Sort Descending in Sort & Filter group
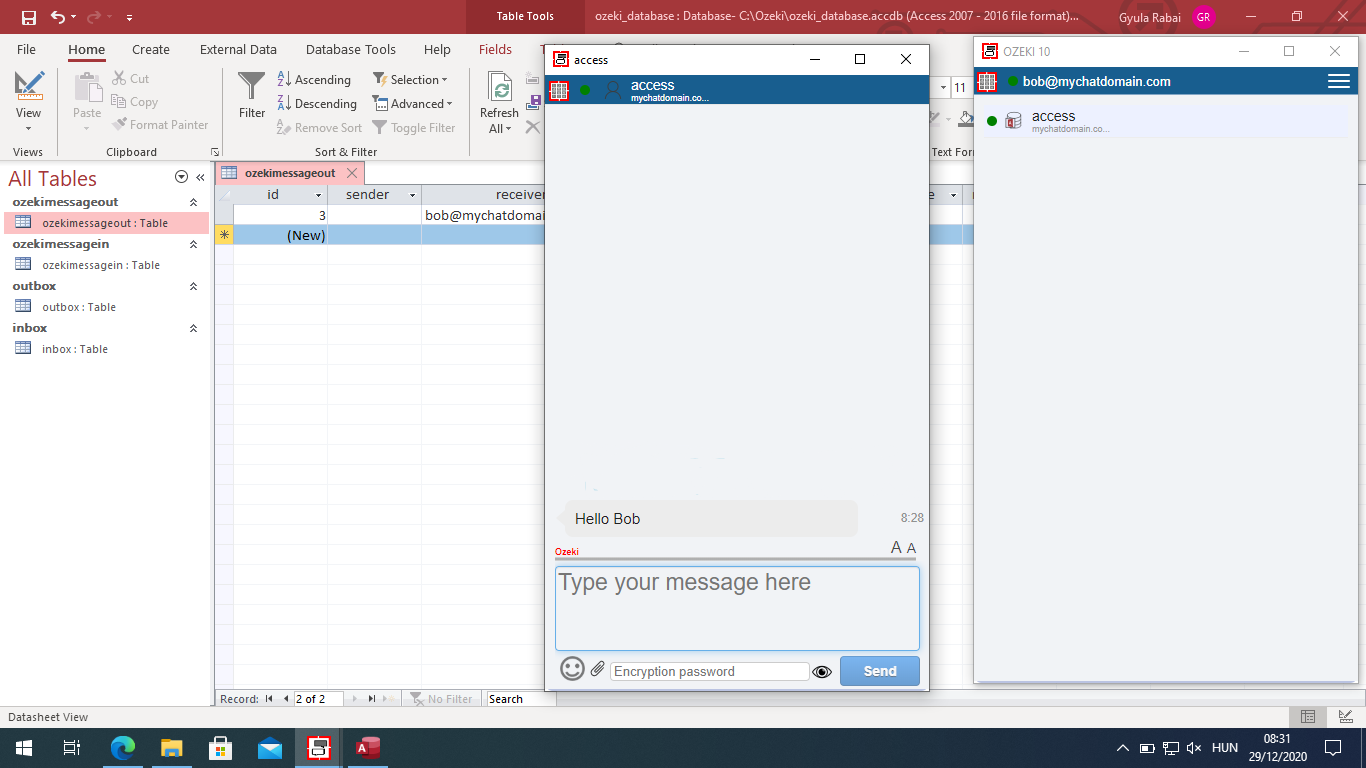1366x768 pixels. 317,104
